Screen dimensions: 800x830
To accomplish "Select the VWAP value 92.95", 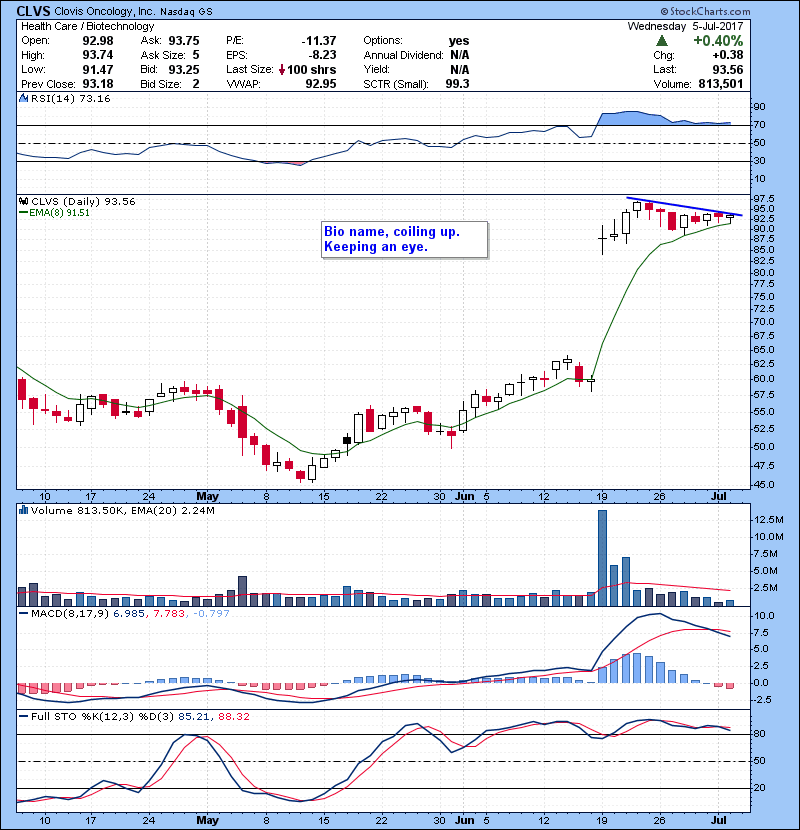I will (x=321, y=84).
